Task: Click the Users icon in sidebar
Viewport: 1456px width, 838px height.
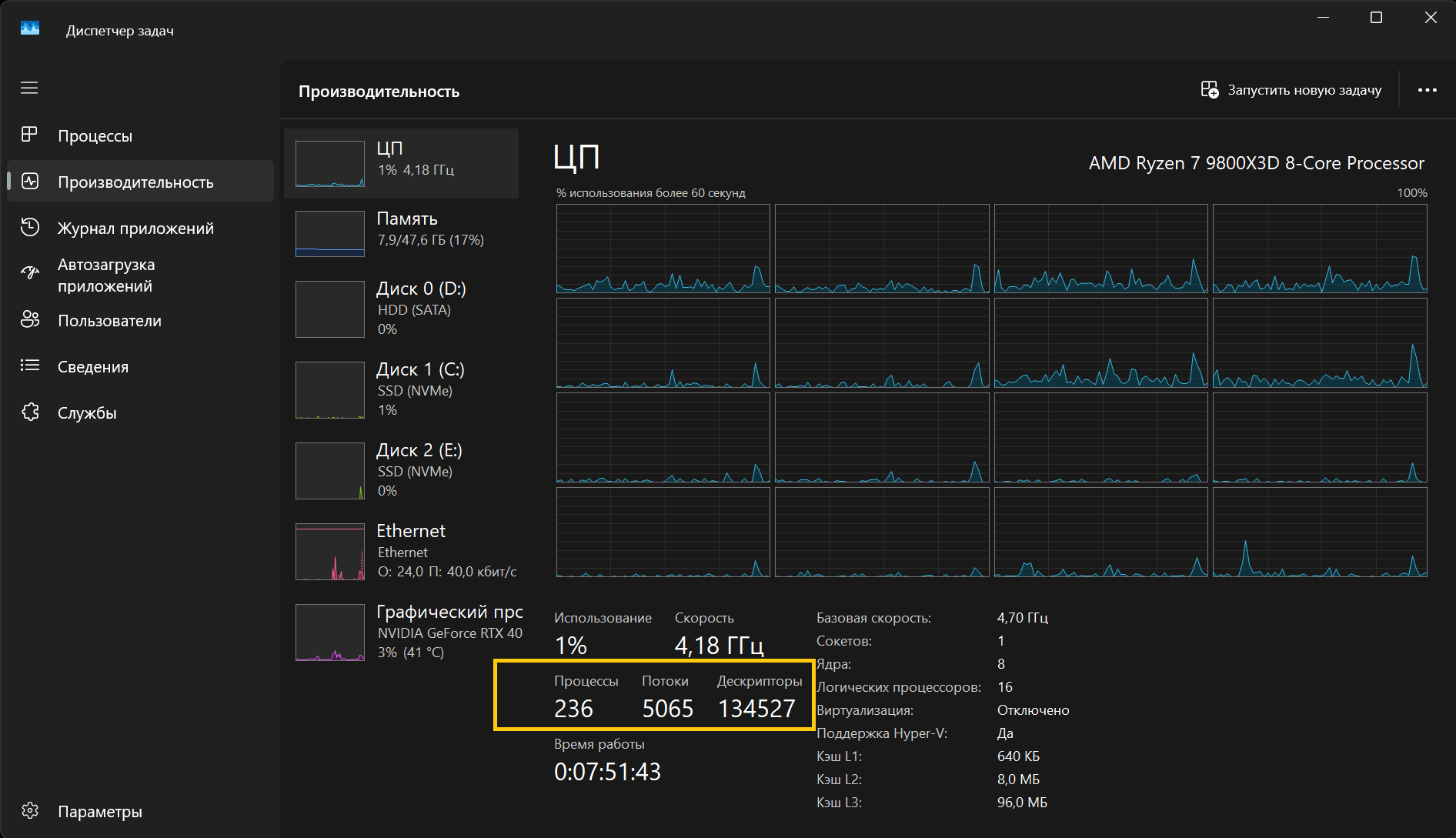Action: [x=30, y=319]
